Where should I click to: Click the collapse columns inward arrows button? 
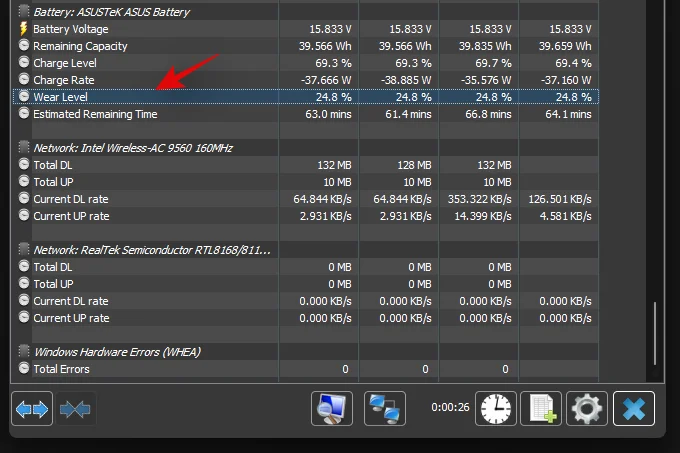[x=75, y=409]
